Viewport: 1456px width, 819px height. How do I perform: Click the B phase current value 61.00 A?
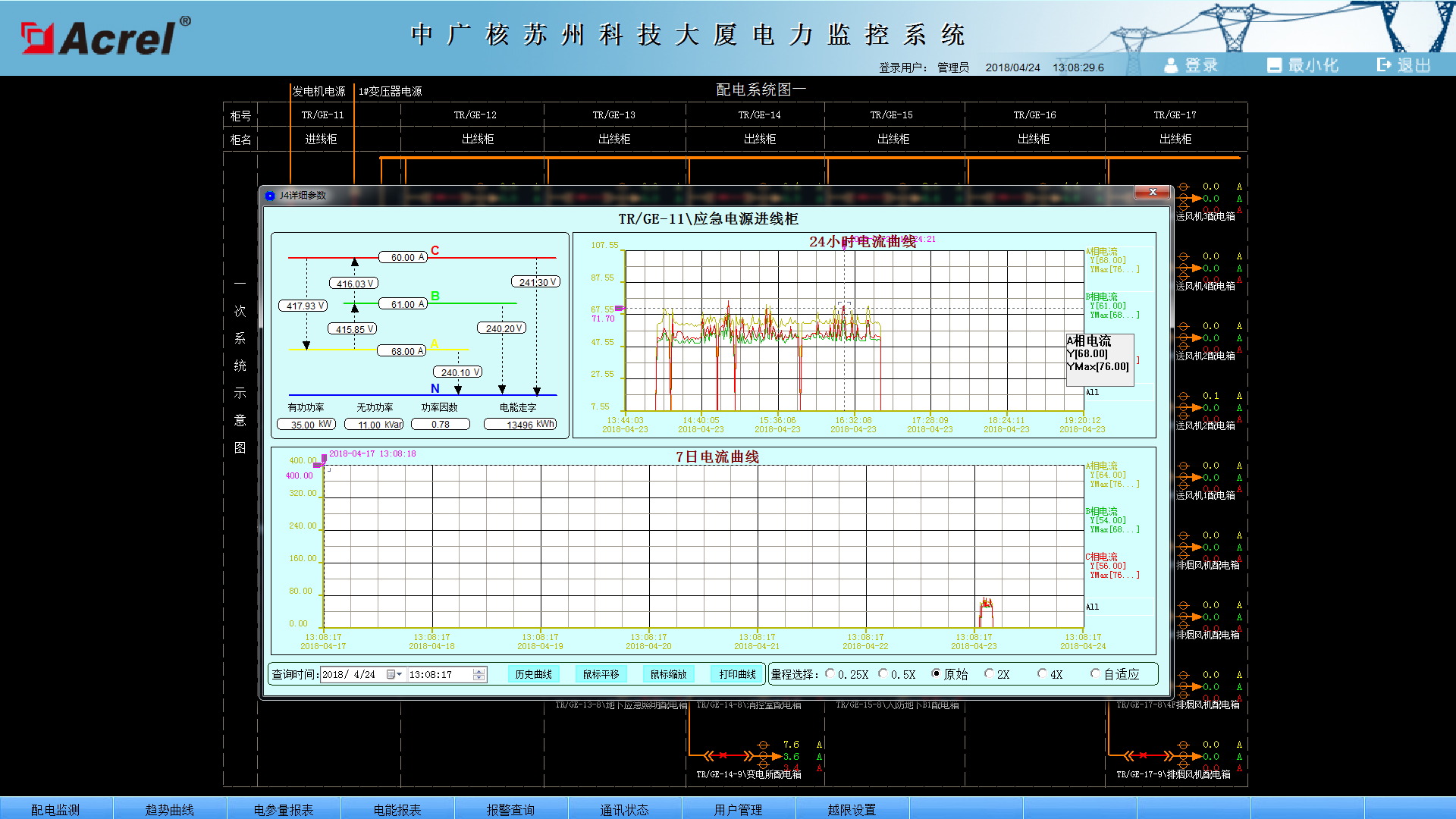[x=403, y=304]
